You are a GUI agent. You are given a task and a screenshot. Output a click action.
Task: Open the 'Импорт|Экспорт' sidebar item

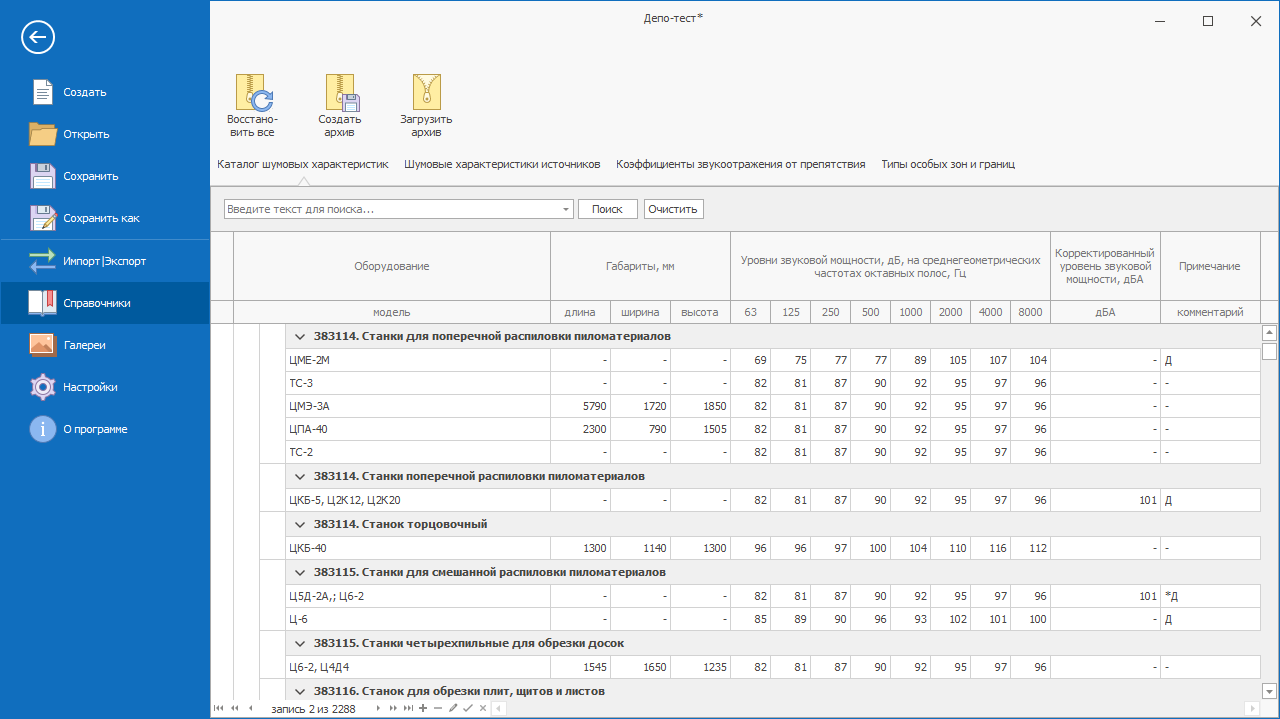click(x=104, y=261)
